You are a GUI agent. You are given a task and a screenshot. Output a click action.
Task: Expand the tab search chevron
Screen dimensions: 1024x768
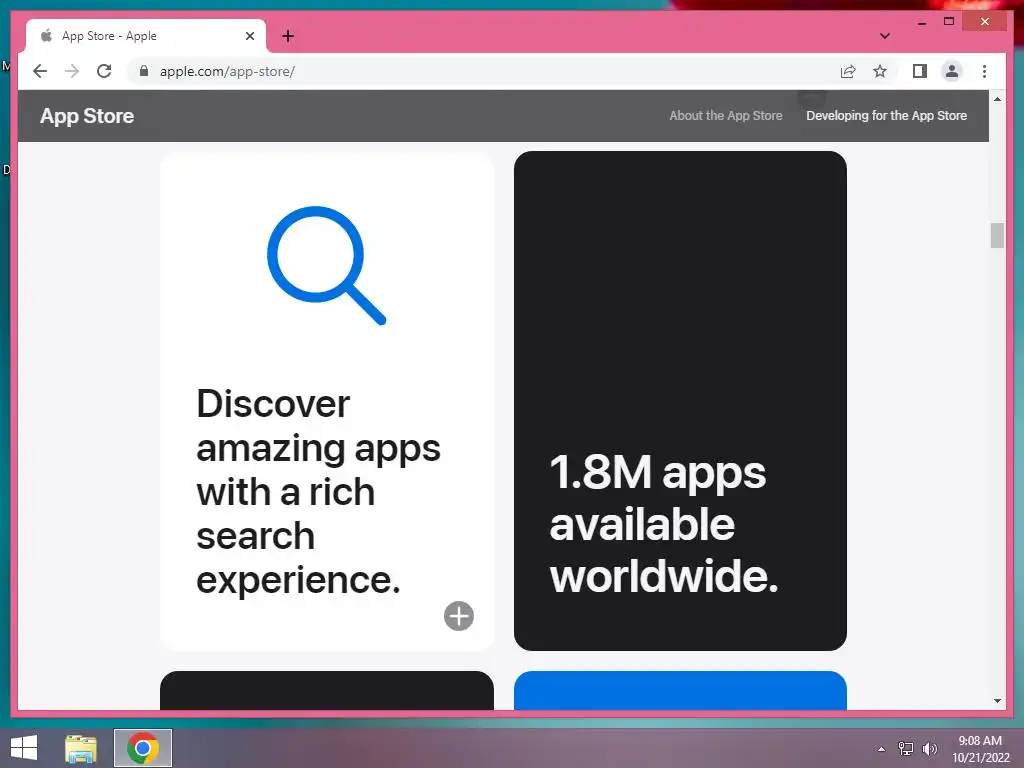tap(884, 36)
